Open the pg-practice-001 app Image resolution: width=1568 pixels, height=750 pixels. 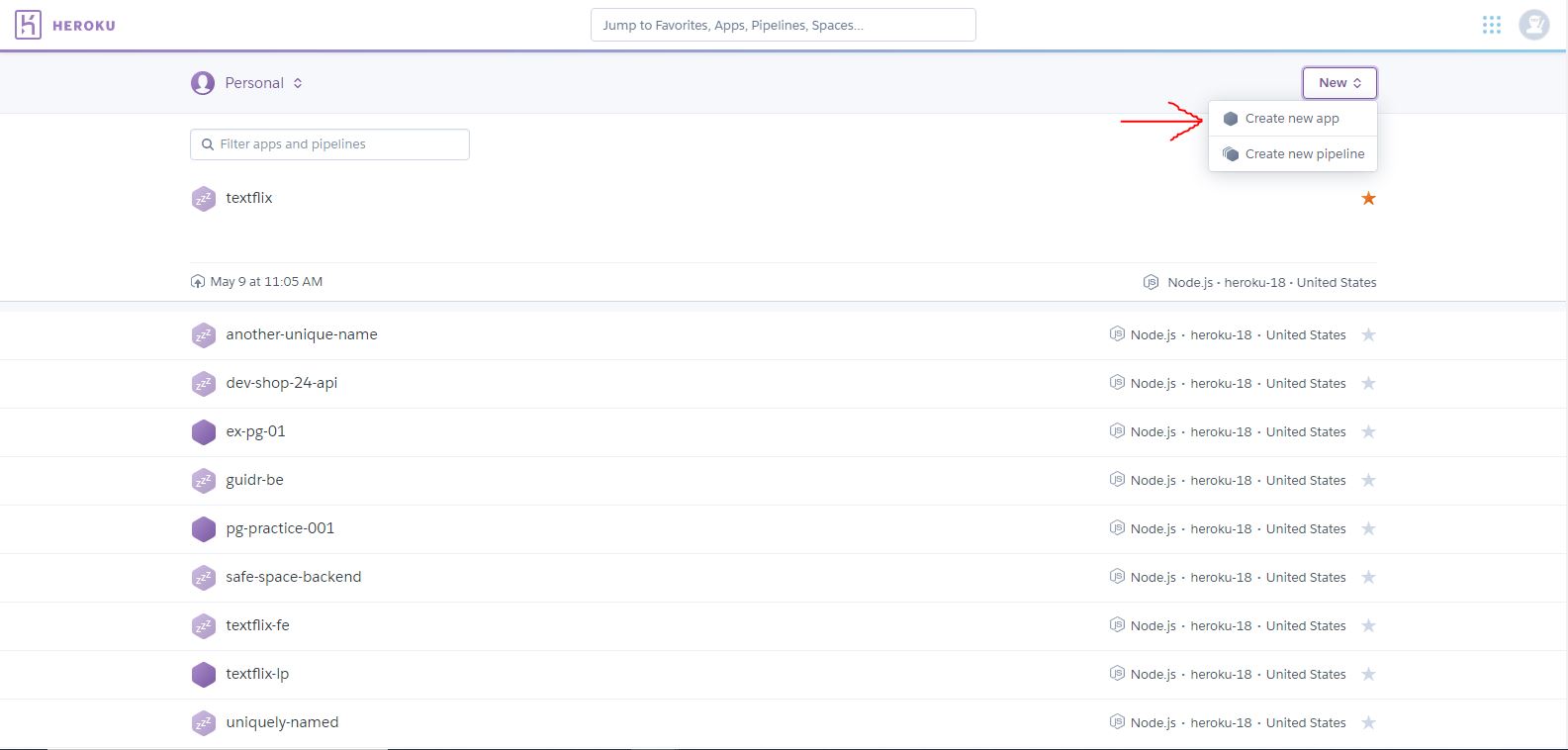(x=280, y=528)
